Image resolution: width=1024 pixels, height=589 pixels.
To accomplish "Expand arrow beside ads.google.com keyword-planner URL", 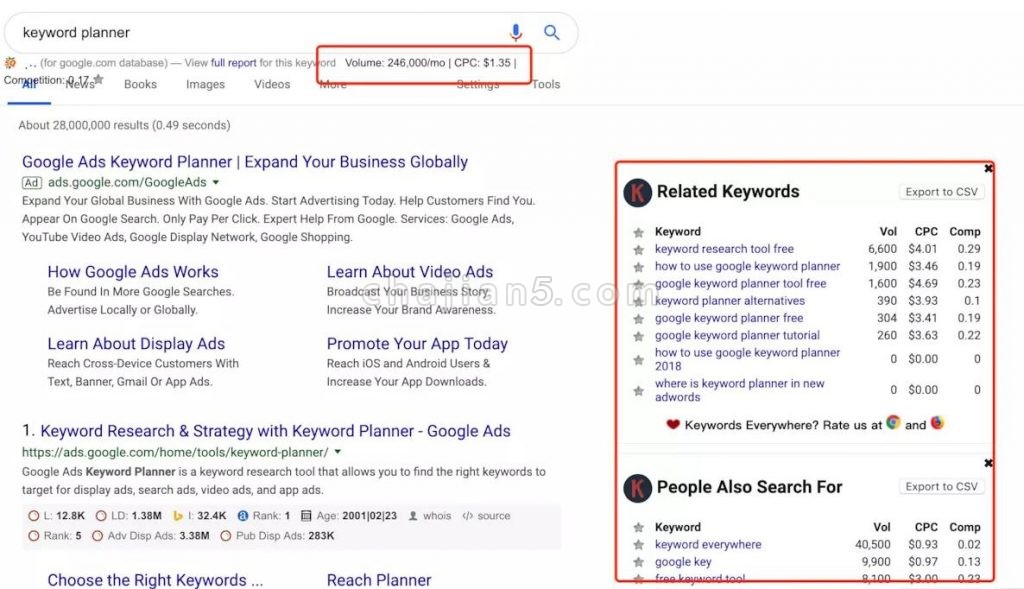I will (x=338, y=452).
